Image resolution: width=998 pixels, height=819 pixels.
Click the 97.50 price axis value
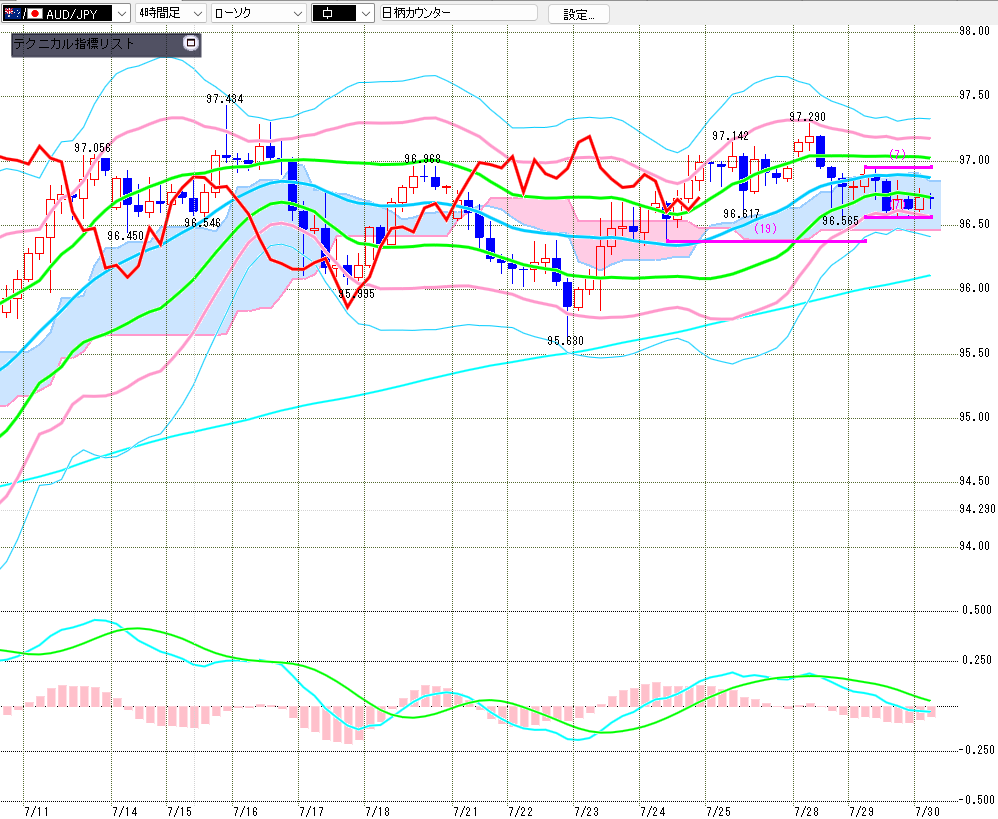coord(974,95)
